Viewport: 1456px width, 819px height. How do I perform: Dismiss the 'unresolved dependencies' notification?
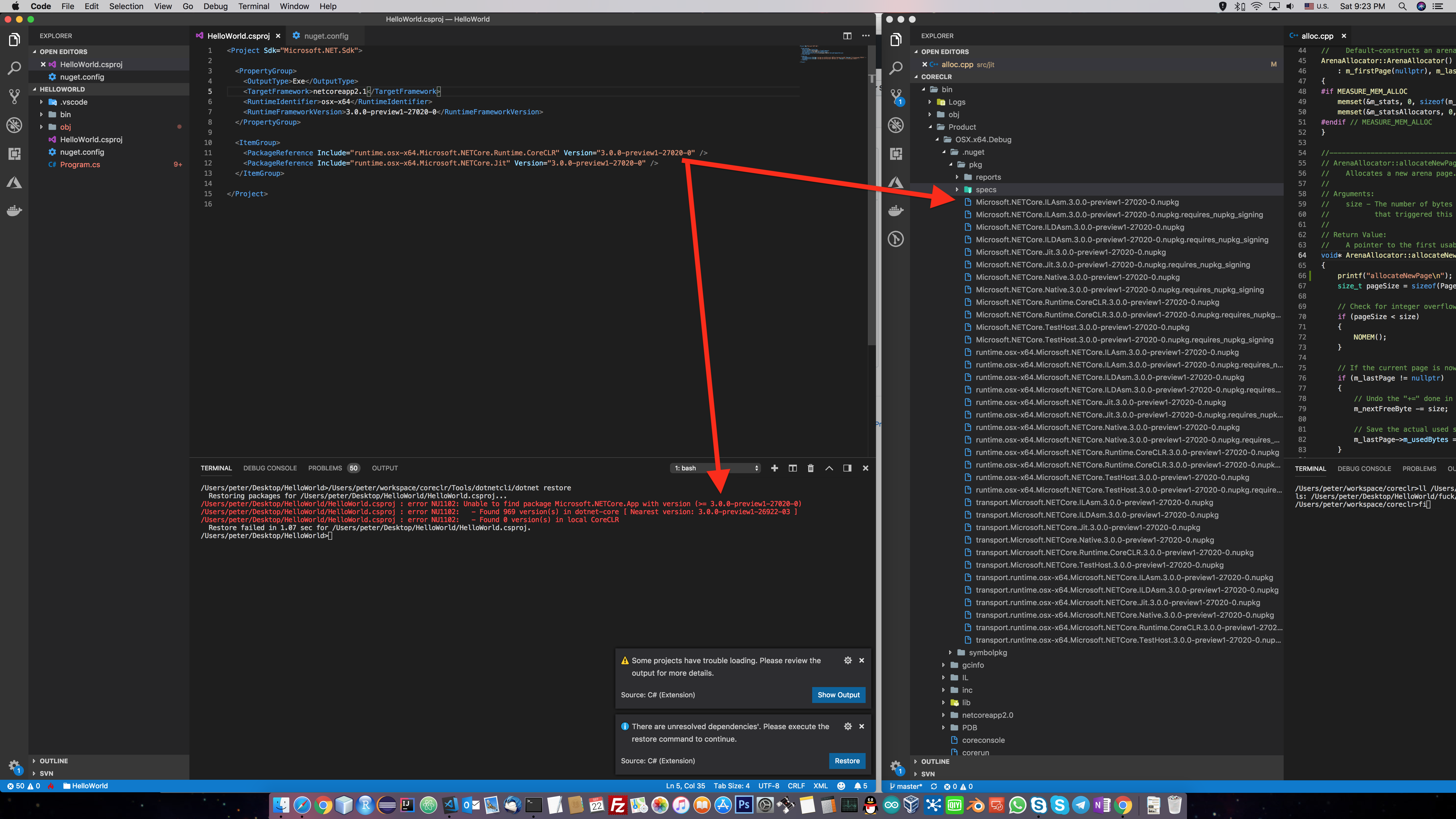[x=861, y=726]
